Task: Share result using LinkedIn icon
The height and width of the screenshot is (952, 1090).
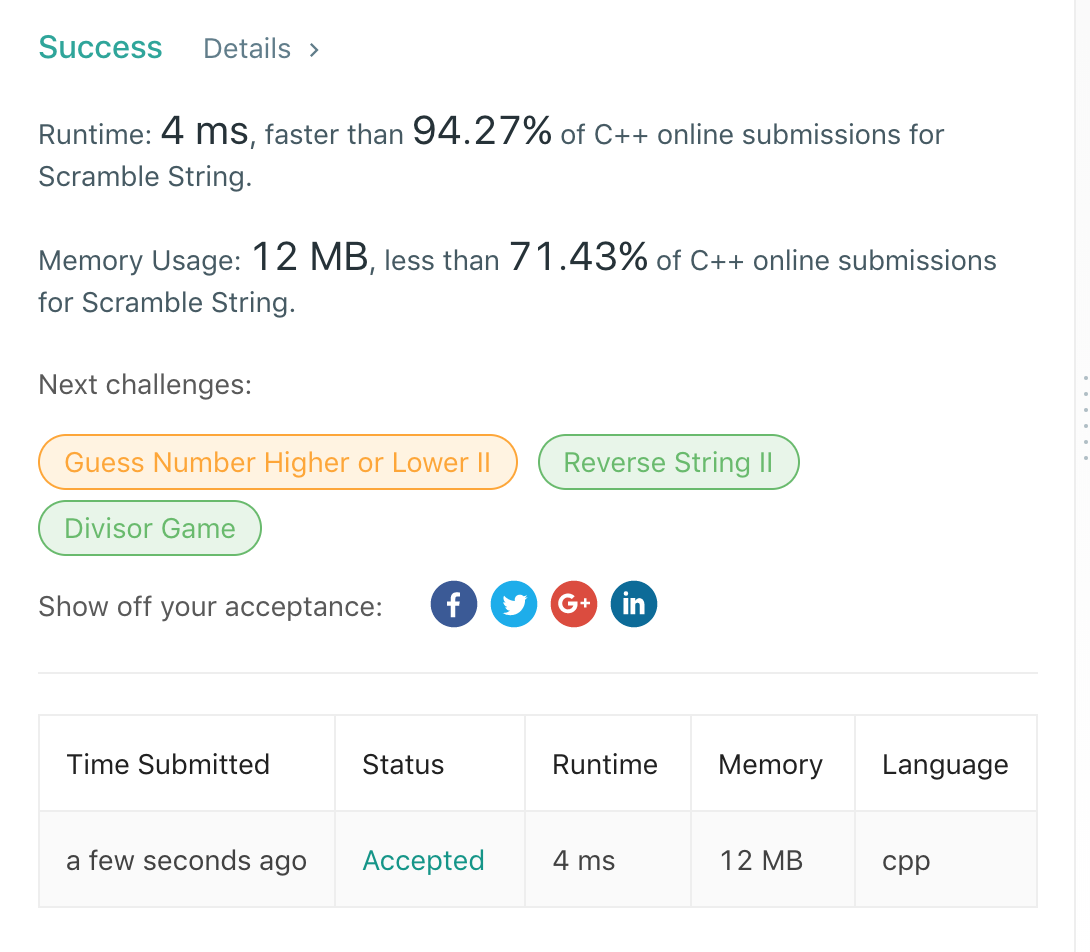Action: click(634, 605)
